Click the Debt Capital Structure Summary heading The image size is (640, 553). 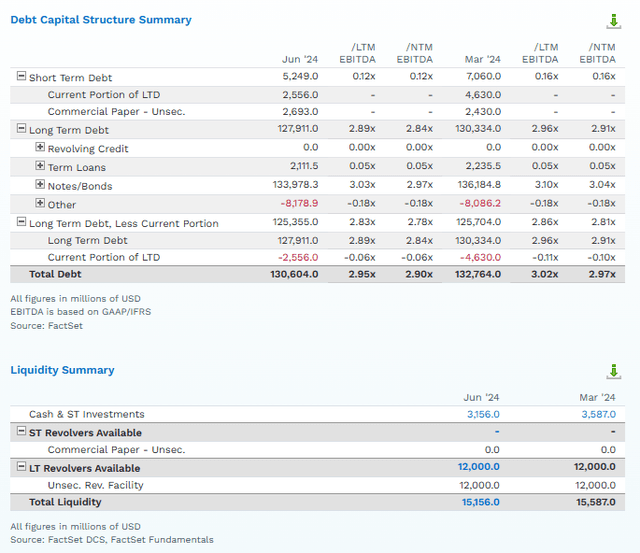[x=100, y=20]
